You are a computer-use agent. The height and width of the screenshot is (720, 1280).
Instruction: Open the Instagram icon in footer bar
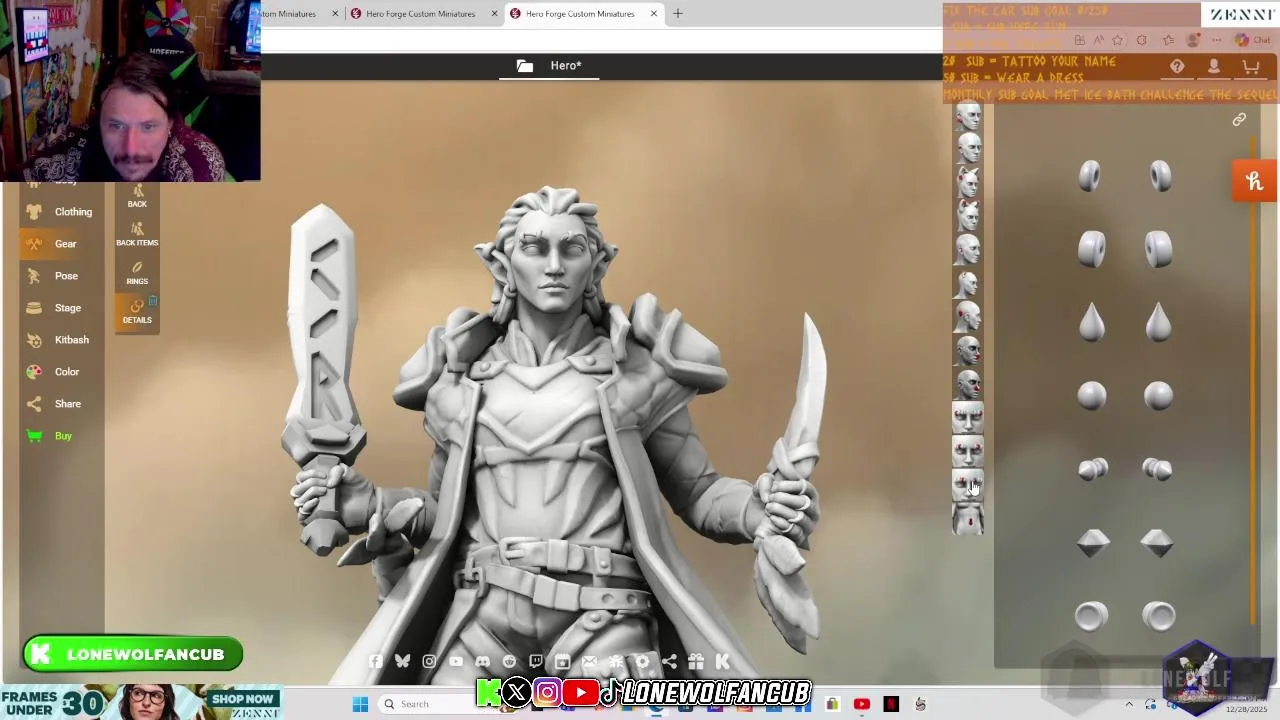[x=429, y=661]
